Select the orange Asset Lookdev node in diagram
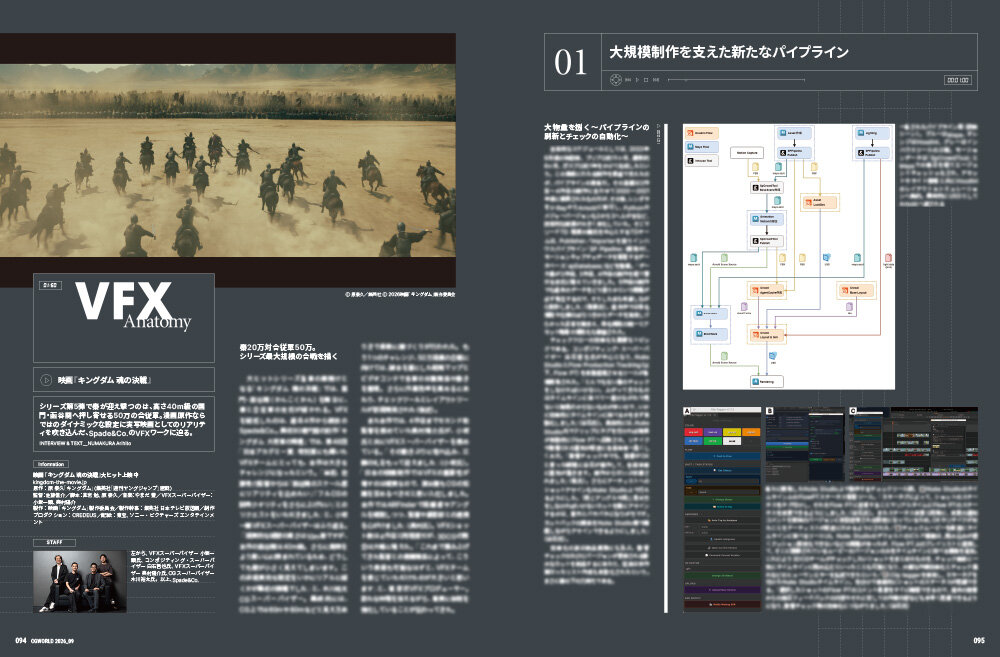The height and width of the screenshot is (657, 1000). click(x=820, y=202)
